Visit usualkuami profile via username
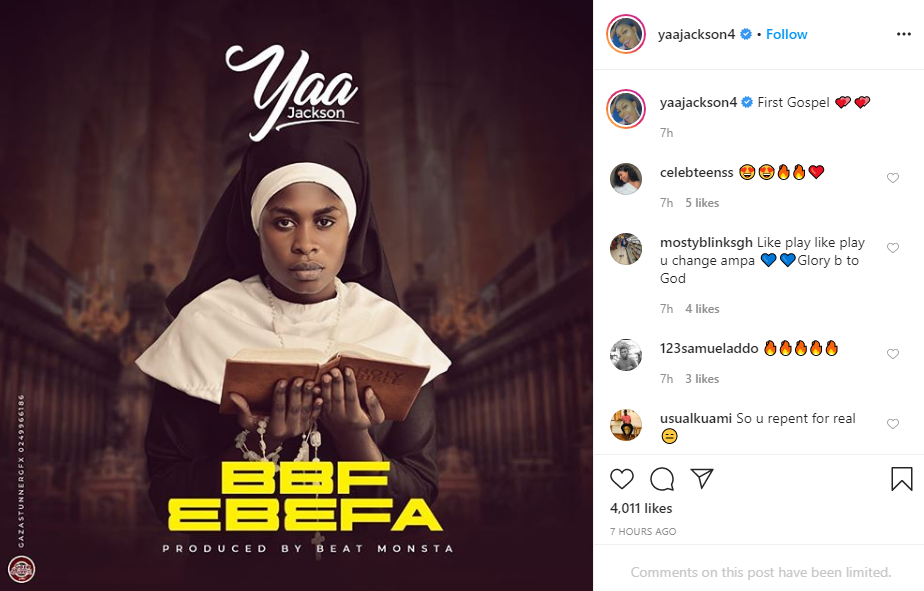This screenshot has width=924, height=591. 696,418
